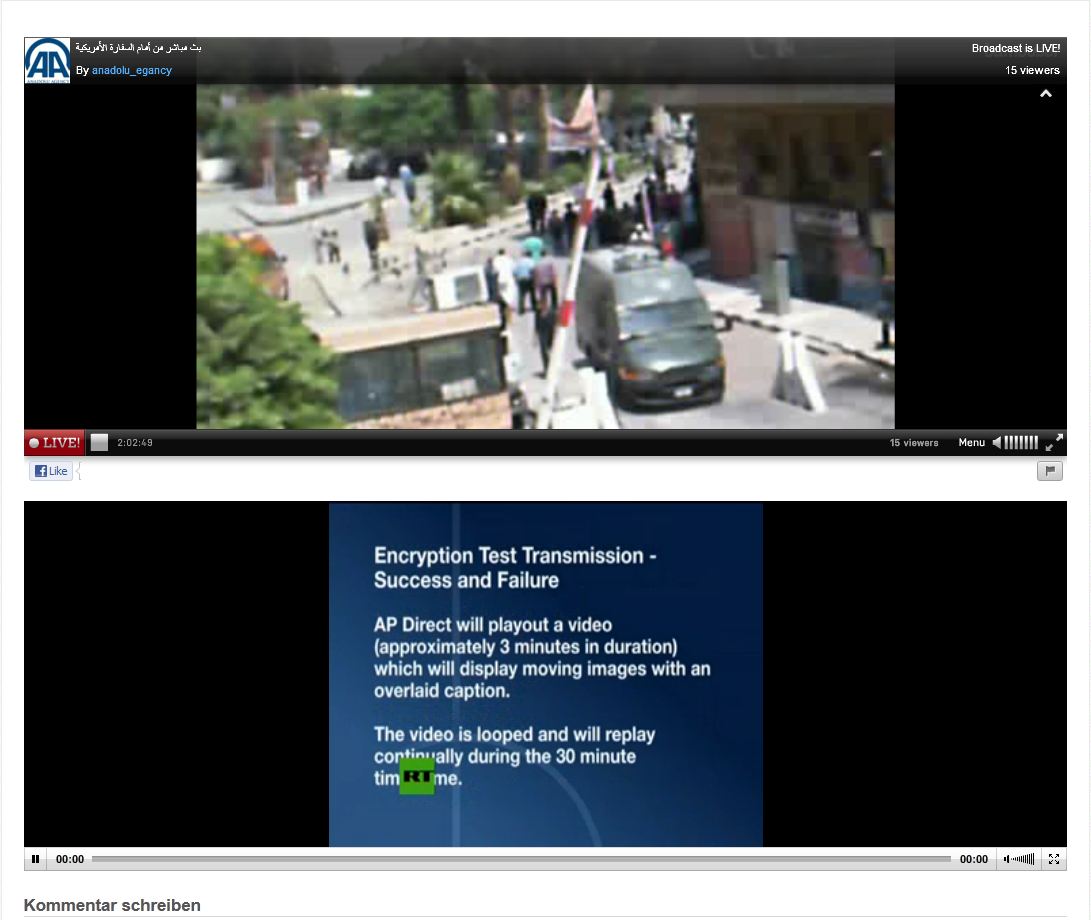Image resolution: width=1091 pixels, height=920 pixels.
Task: Adjust the live stream volume bars
Action: point(1021,443)
